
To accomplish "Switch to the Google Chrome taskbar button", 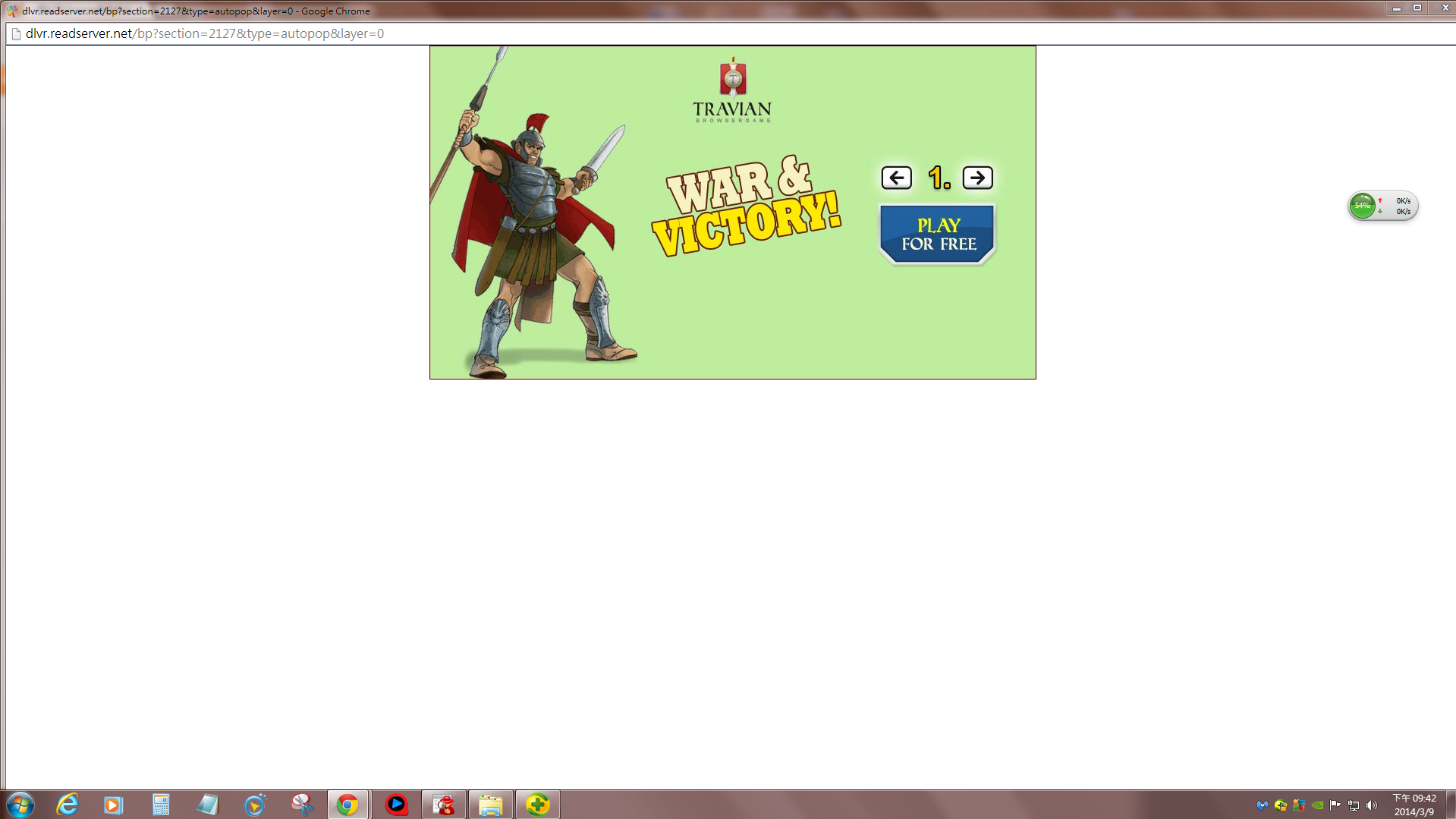I will (x=348, y=805).
